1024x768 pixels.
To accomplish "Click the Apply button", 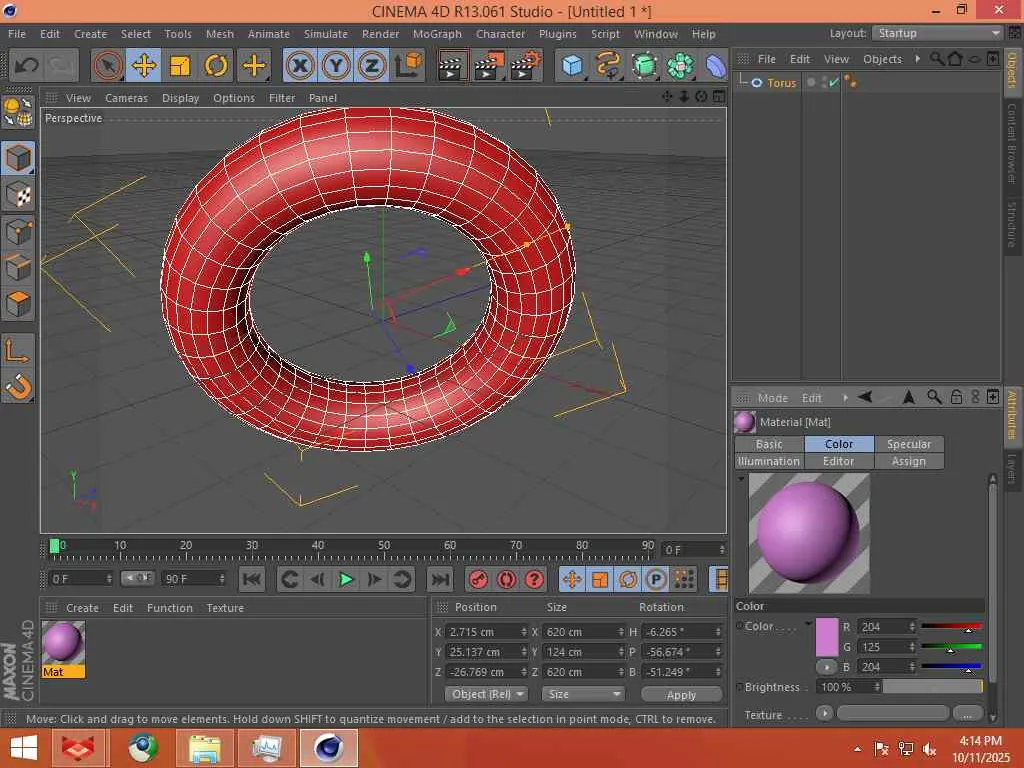I will click(681, 694).
